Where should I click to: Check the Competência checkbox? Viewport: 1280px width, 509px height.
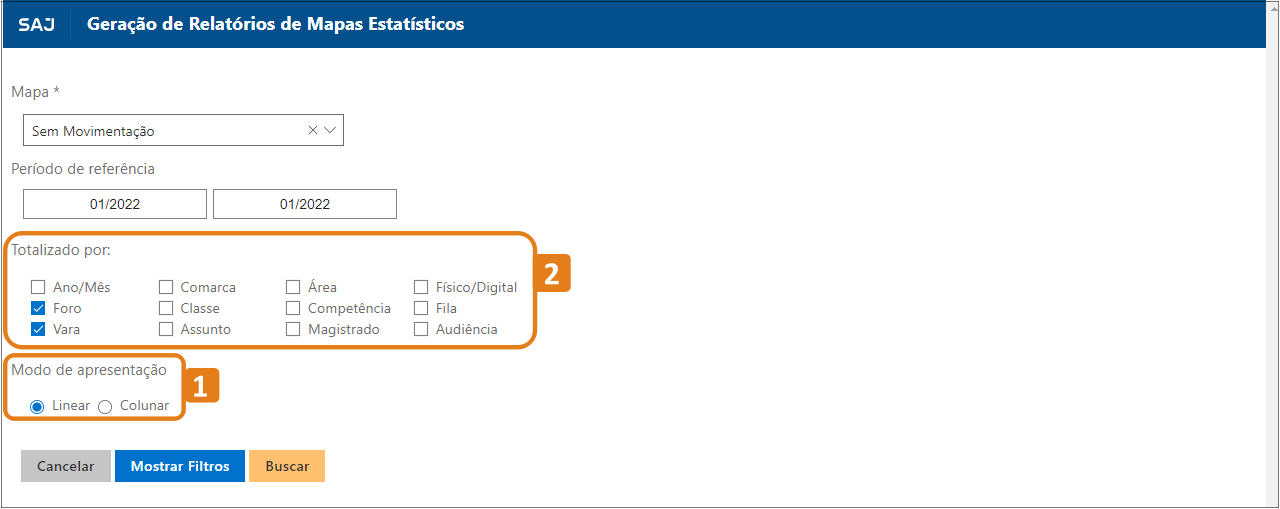(x=293, y=308)
